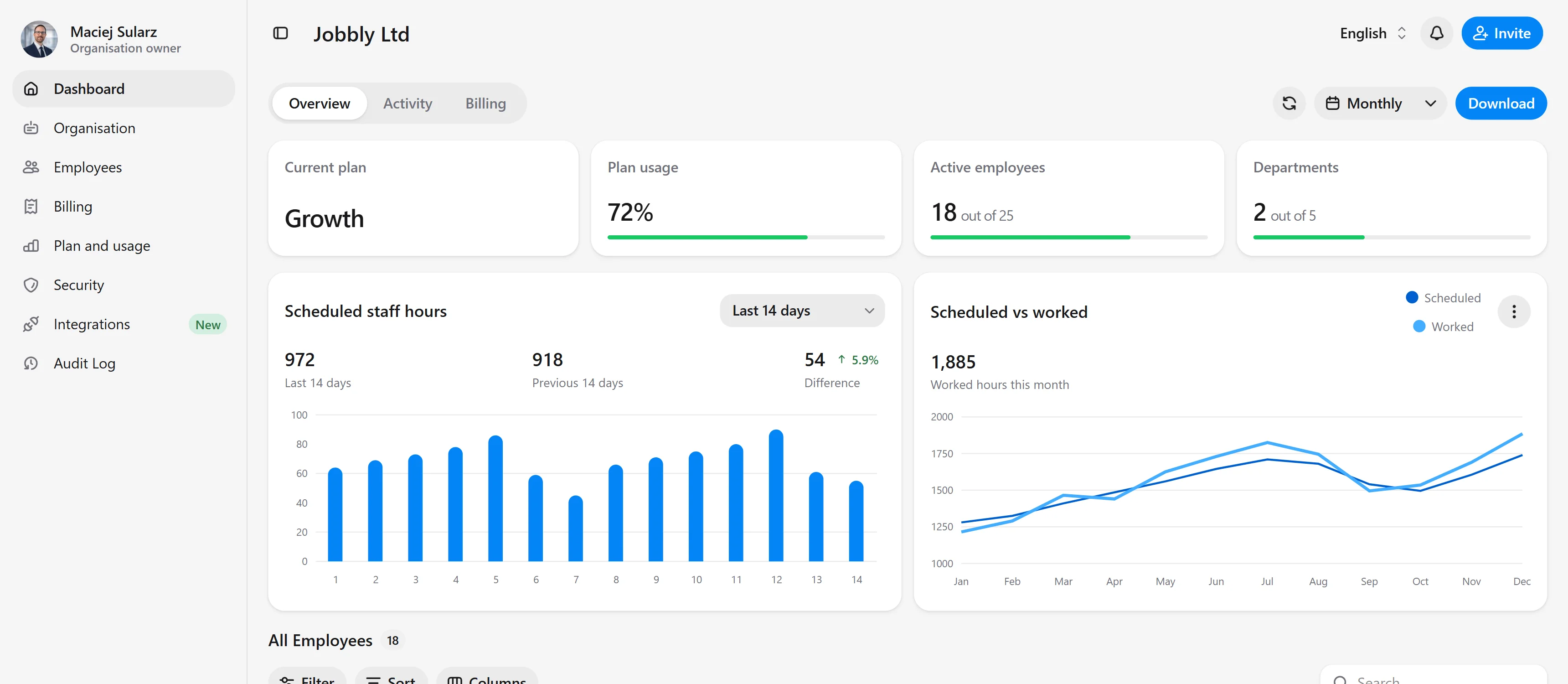Open the Last 14 days dropdown
The height and width of the screenshot is (684, 1568).
pyautogui.click(x=802, y=311)
